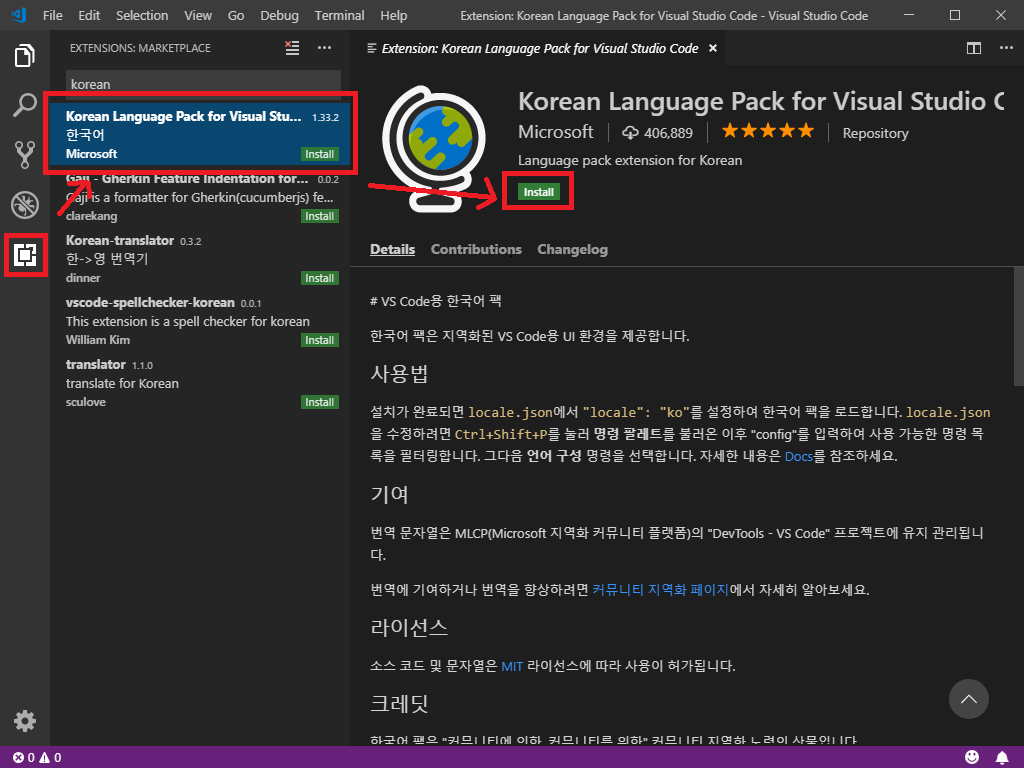Click the extension search box containing korean
Screen dimensions: 1024x768
[x=203, y=84]
